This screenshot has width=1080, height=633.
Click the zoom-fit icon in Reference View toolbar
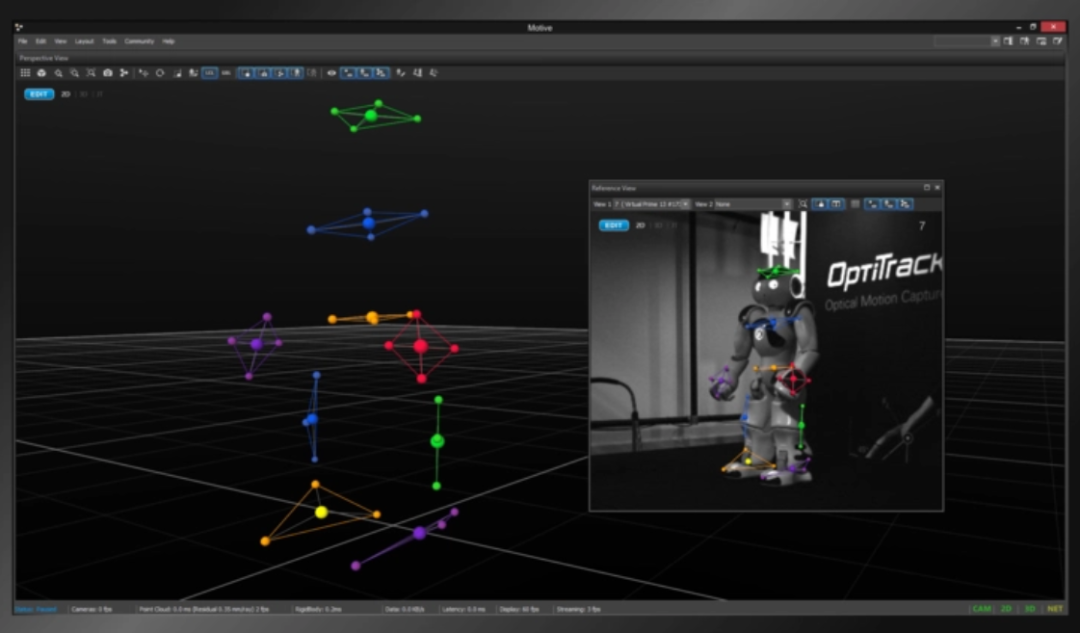coord(802,204)
